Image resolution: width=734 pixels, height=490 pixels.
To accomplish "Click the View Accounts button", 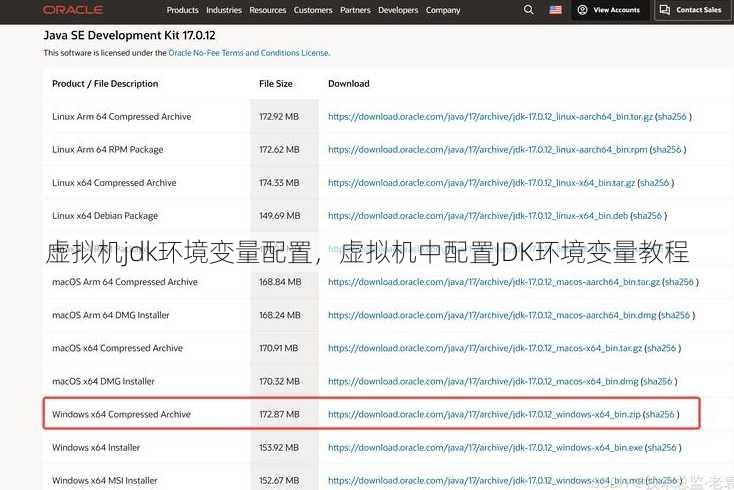I will click(x=609, y=10).
